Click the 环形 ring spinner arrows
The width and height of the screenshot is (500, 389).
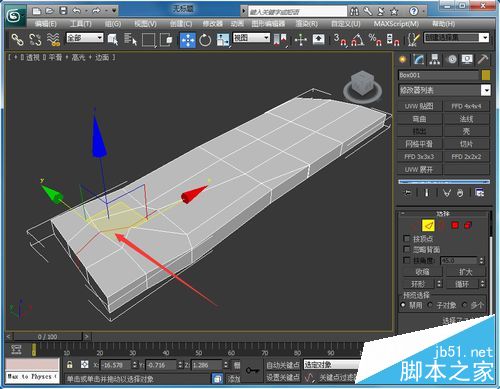(439, 284)
